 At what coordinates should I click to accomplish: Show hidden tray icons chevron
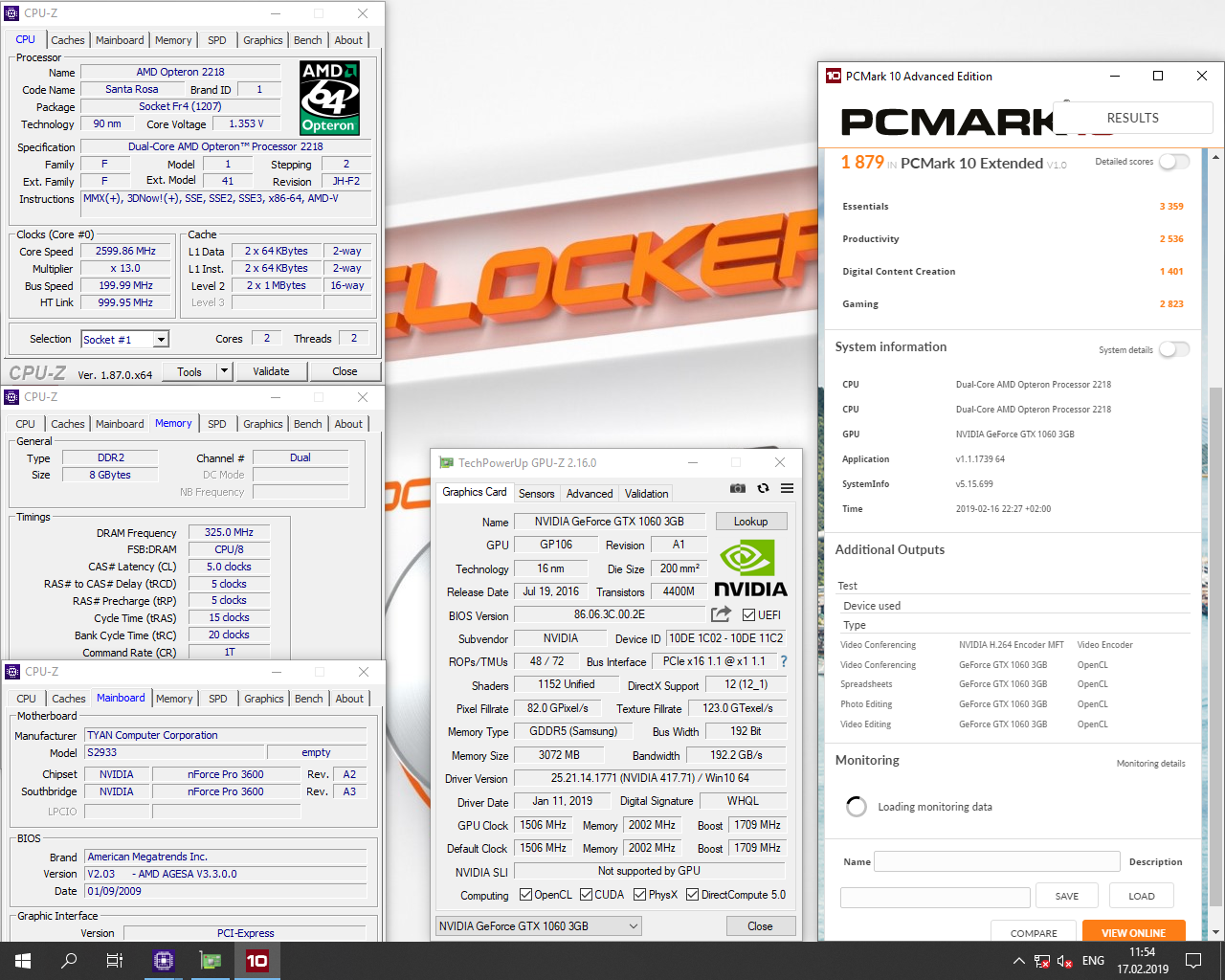click(1018, 961)
